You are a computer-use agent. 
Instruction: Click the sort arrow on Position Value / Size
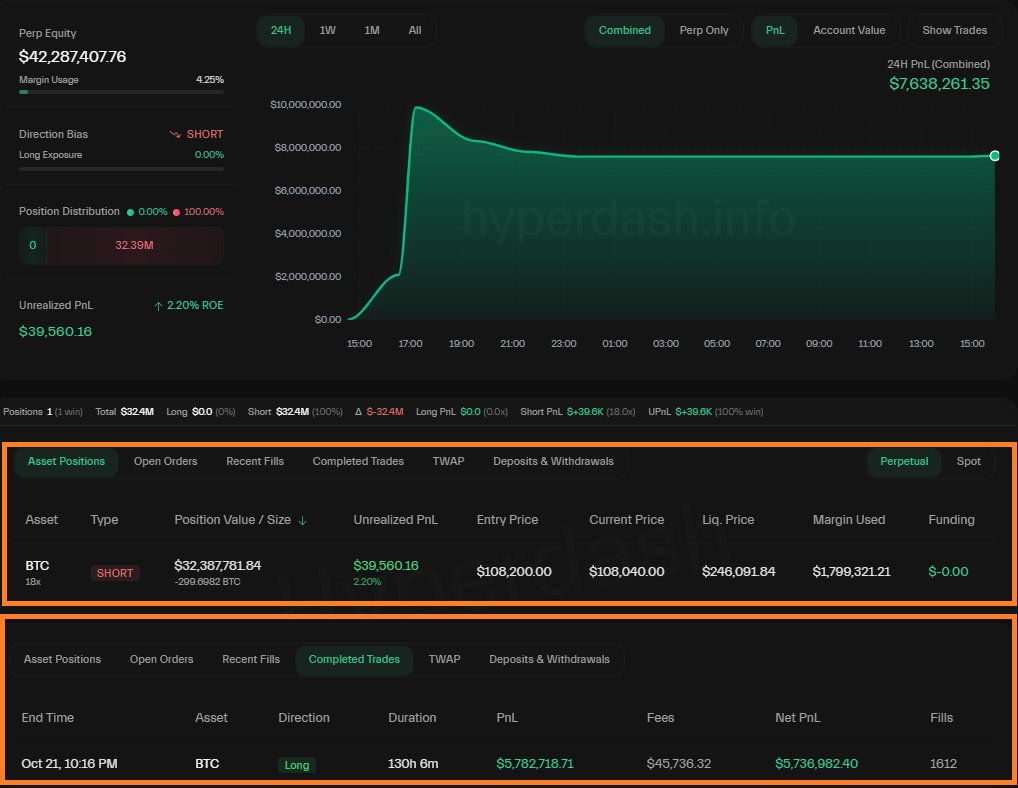303,521
